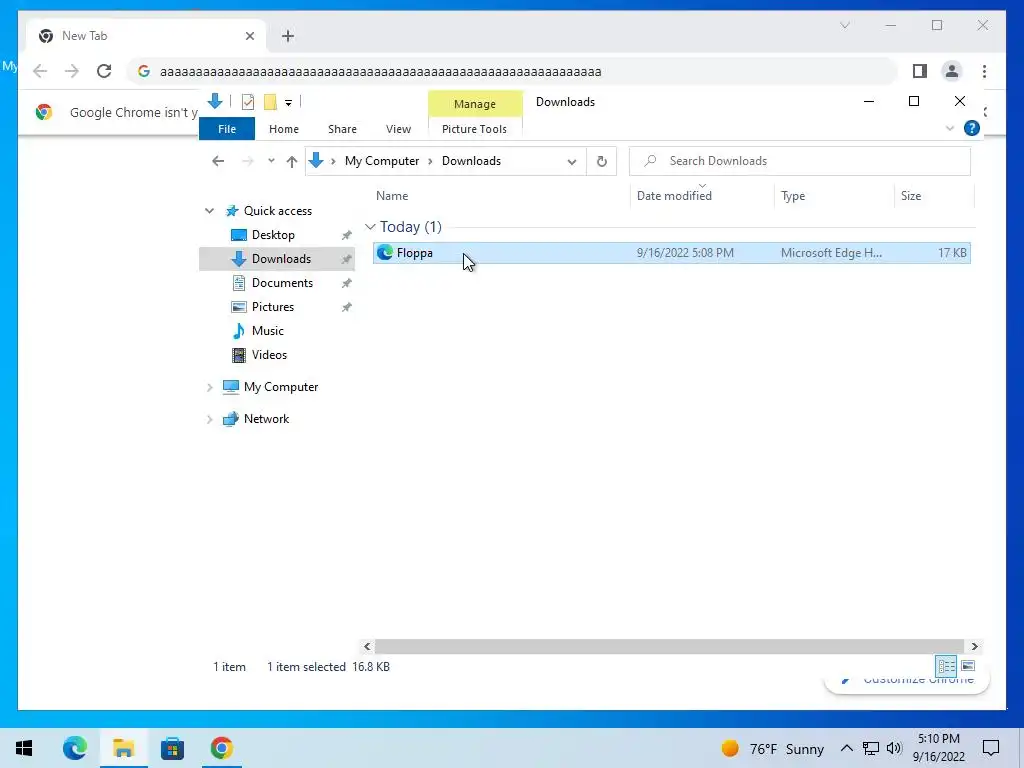This screenshot has height=768, width=1024.
Task: Collapse the Today (1) group
Action: [370, 227]
